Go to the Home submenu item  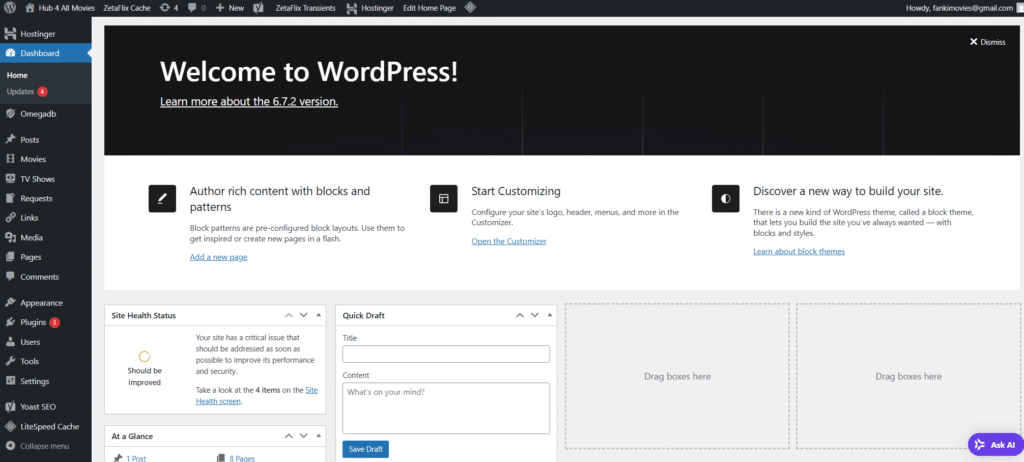point(18,75)
